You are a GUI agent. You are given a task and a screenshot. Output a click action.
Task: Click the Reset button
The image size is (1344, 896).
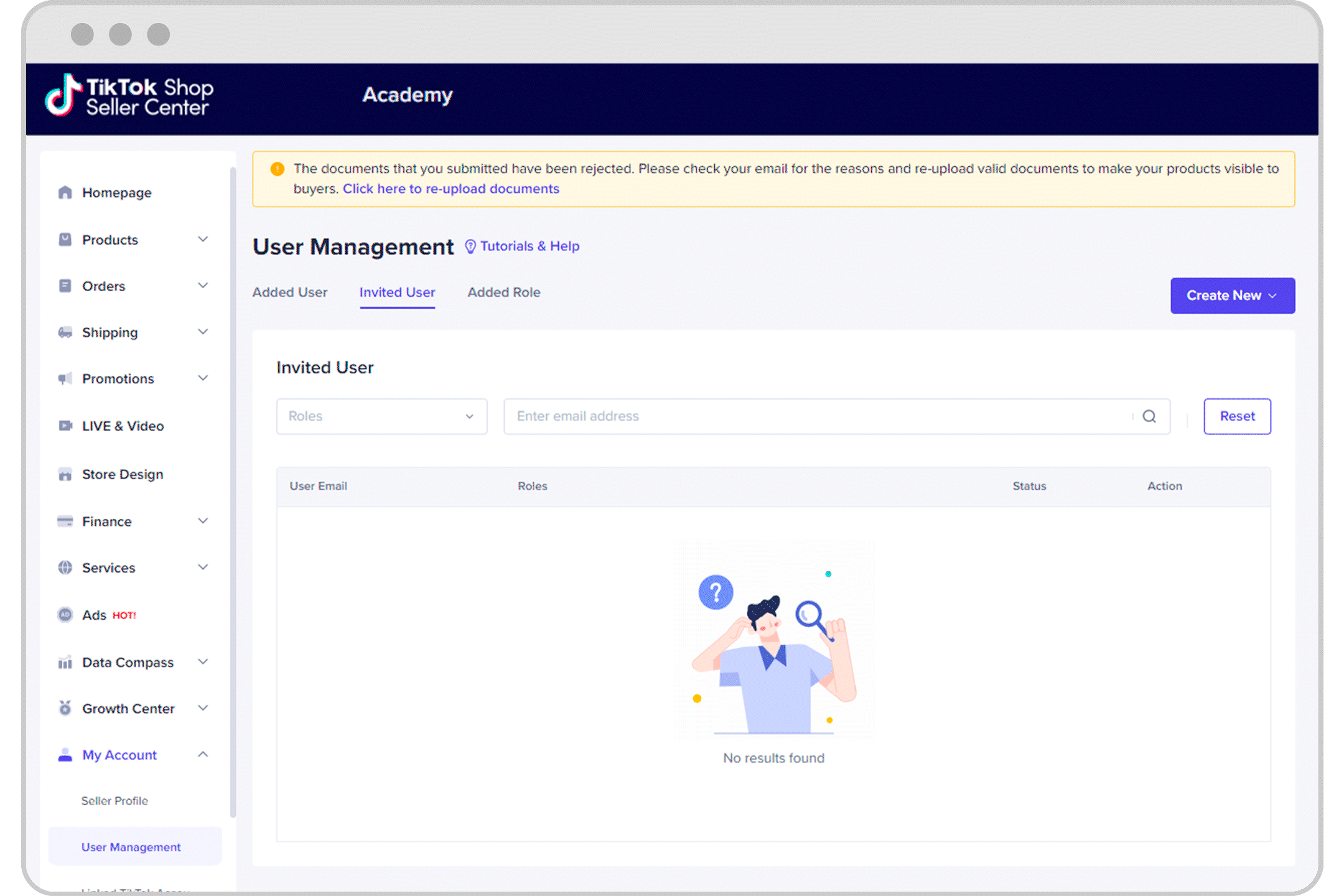(1236, 416)
